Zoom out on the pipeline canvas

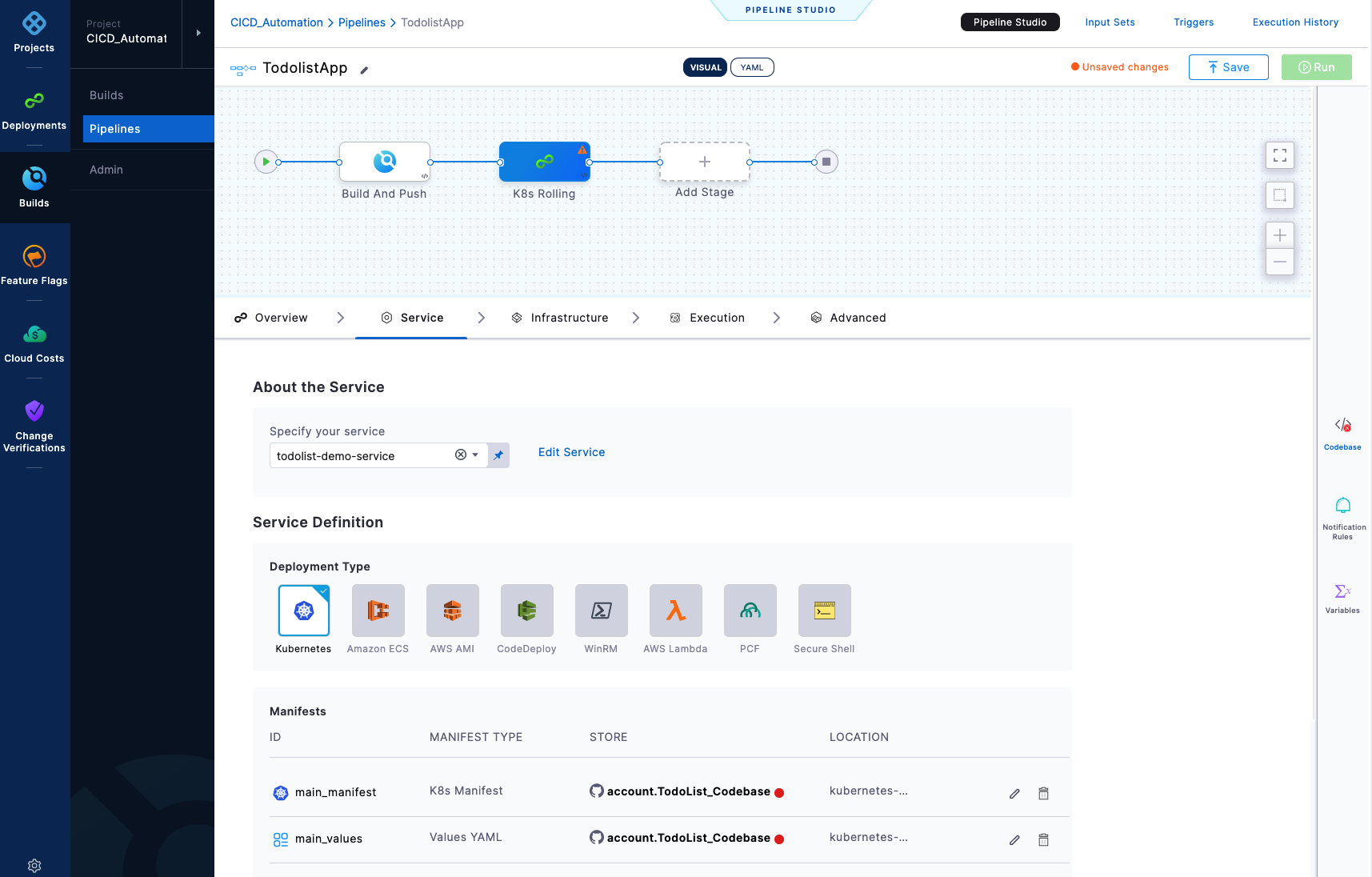coord(1280,262)
